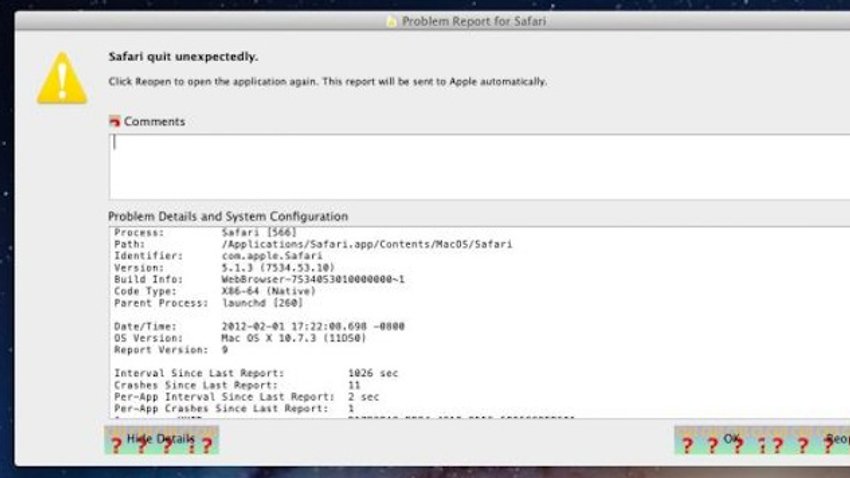The width and height of the screenshot is (850, 478).
Task: Select the Path line with /Applications/Safari.app
Action: click(313, 244)
